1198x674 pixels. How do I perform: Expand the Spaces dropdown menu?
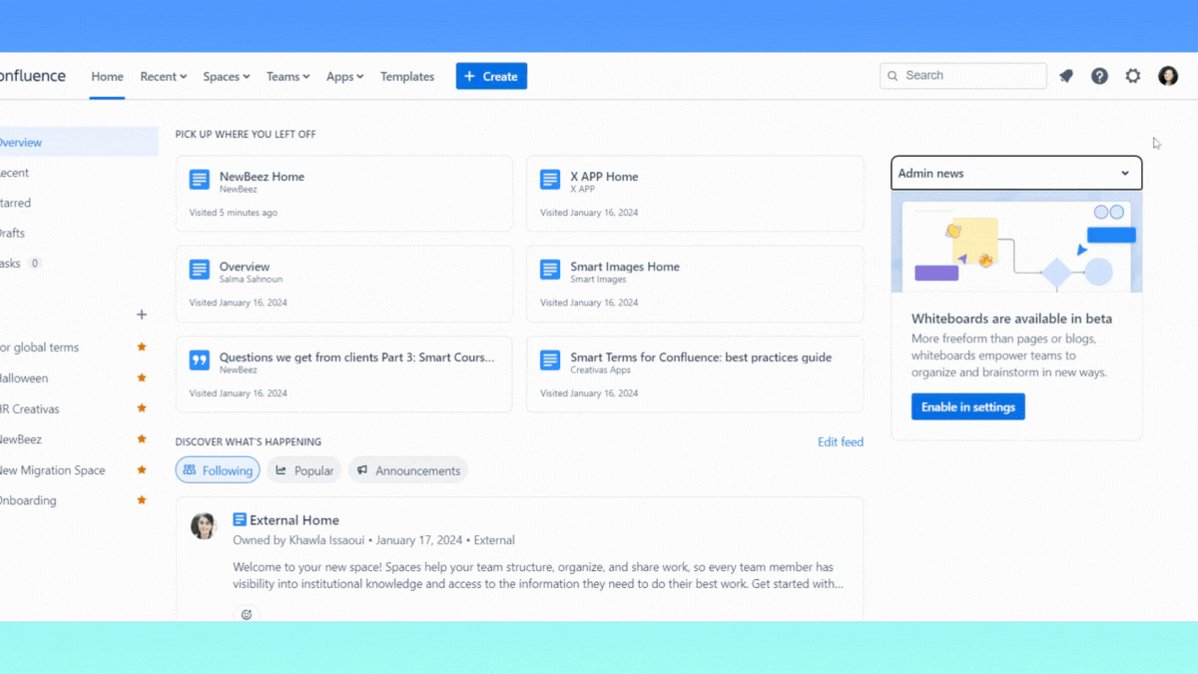click(226, 76)
